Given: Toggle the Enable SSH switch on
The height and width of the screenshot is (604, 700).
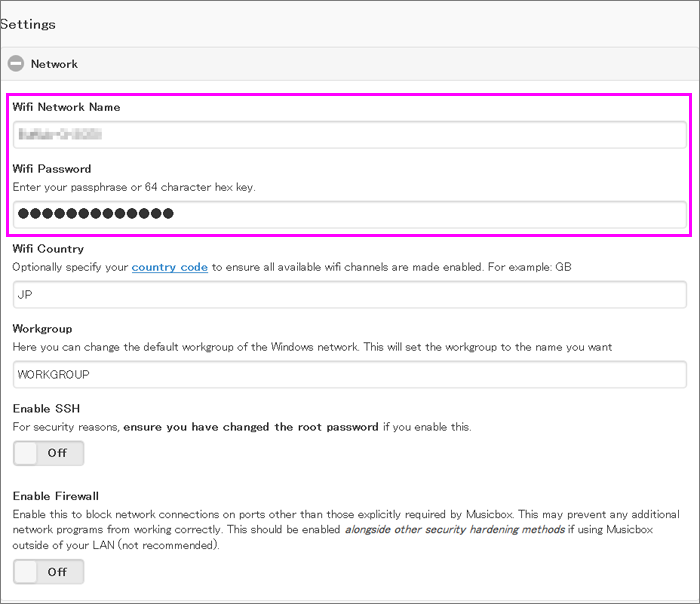Looking at the screenshot, I should pos(48,453).
